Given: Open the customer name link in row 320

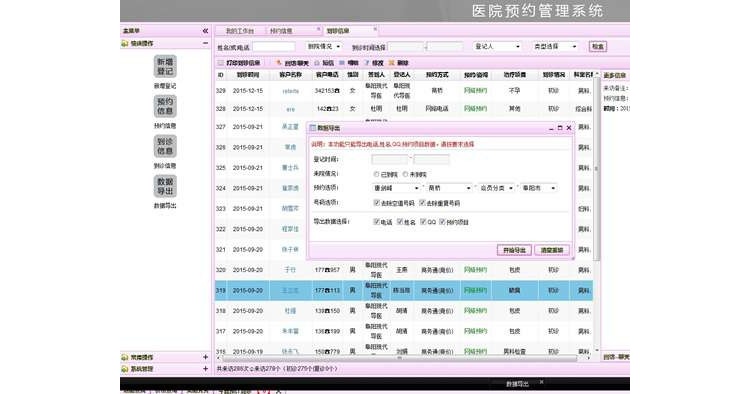Looking at the screenshot, I should [290, 270].
